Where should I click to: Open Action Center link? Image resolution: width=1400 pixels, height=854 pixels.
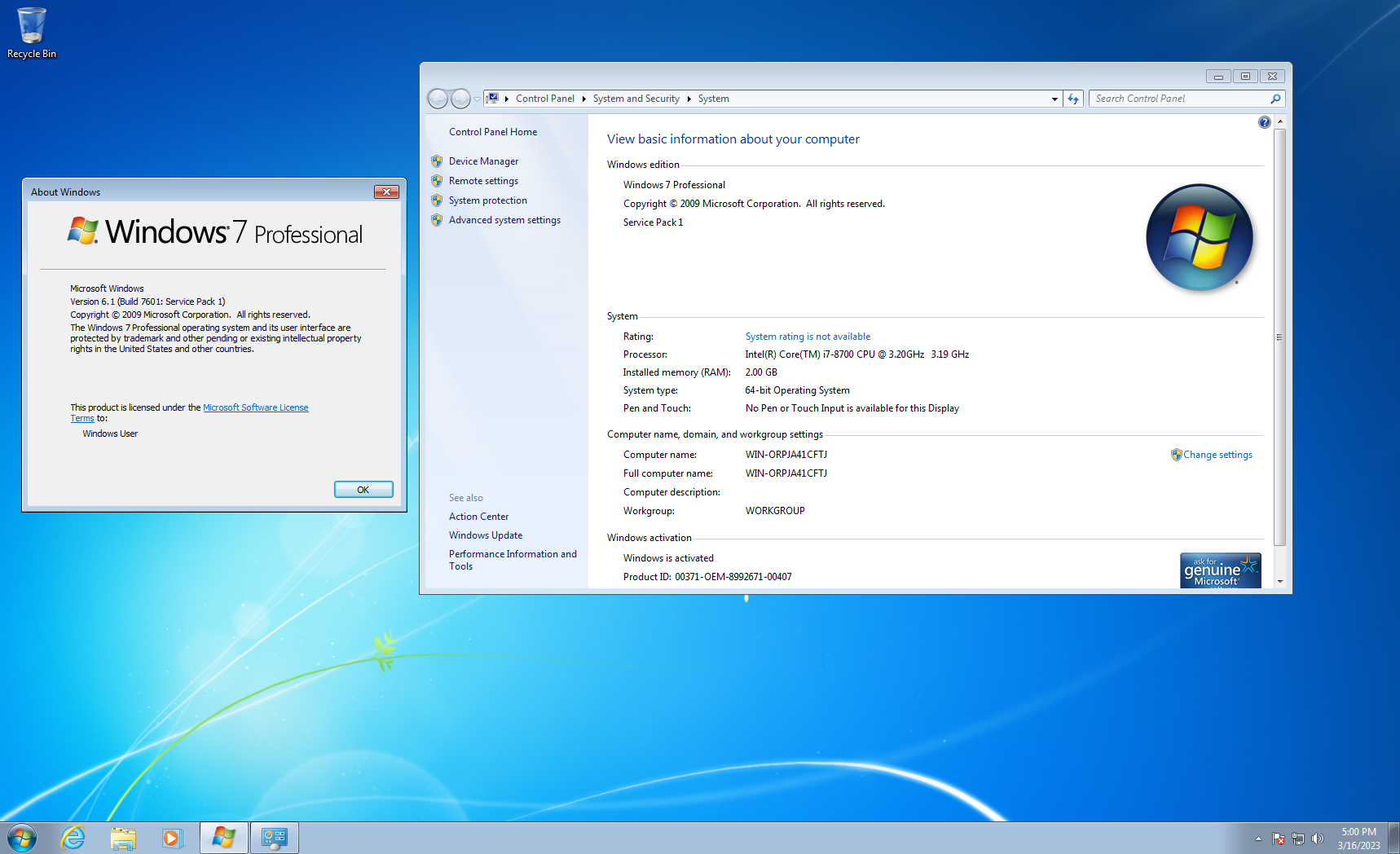(478, 517)
